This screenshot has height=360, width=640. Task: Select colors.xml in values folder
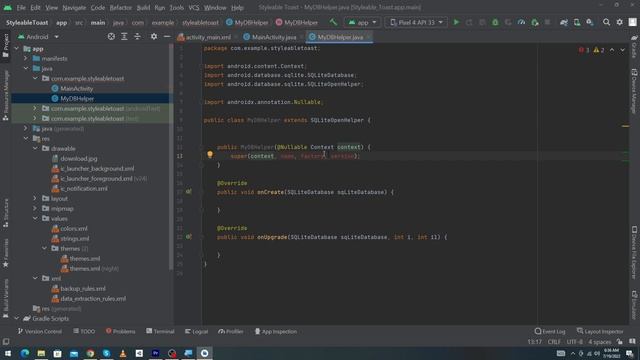(x=73, y=229)
